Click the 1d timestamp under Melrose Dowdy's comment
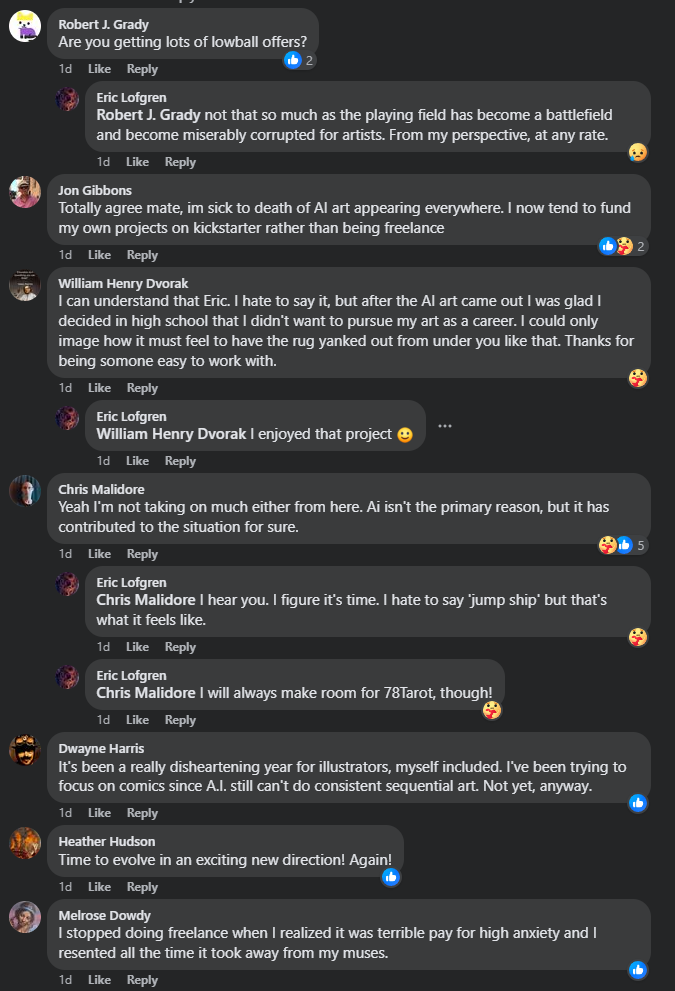The width and height of the screenshot is (675, 991). 65,980
